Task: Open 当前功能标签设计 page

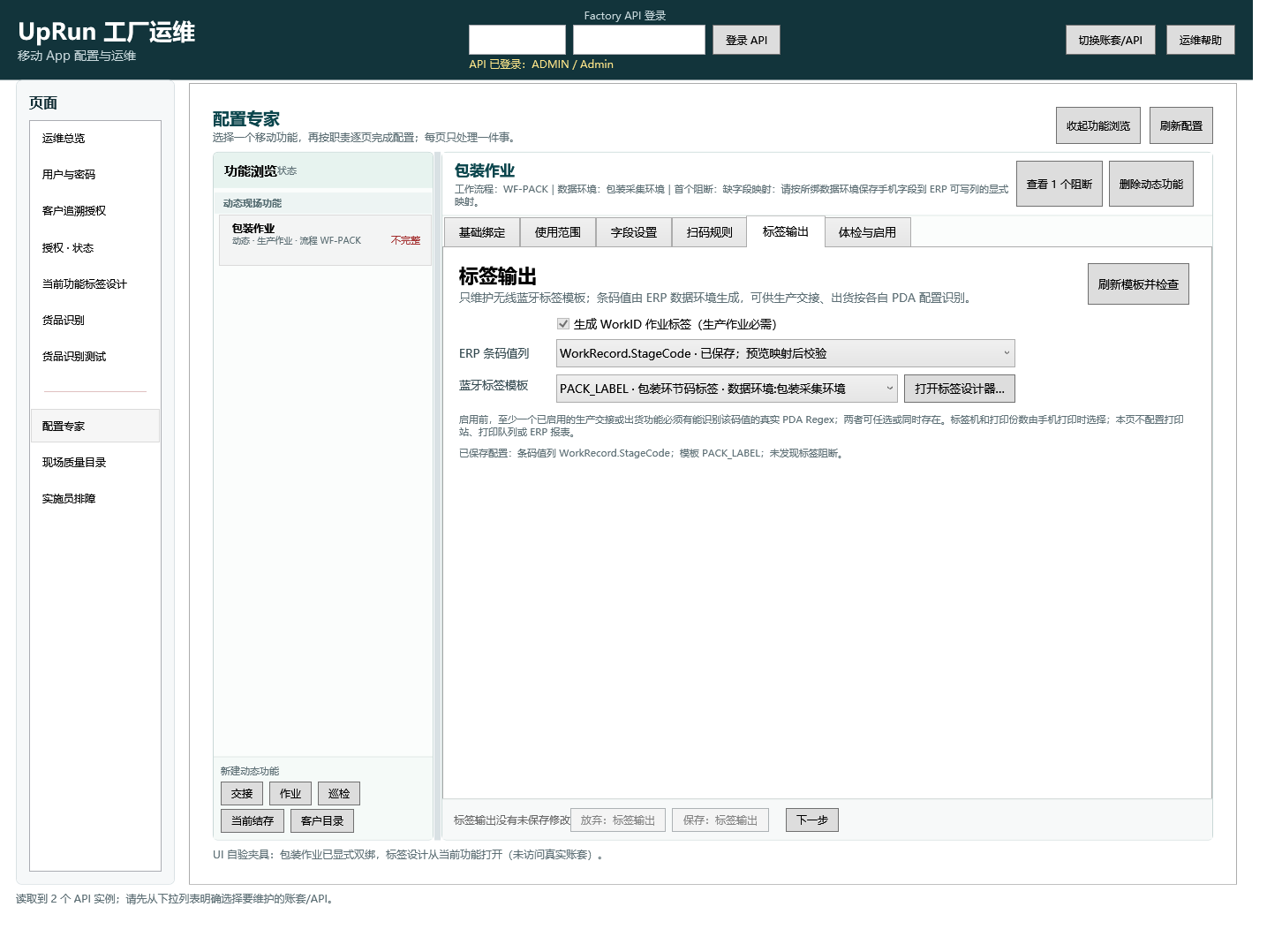Action: tap(95, 284)
